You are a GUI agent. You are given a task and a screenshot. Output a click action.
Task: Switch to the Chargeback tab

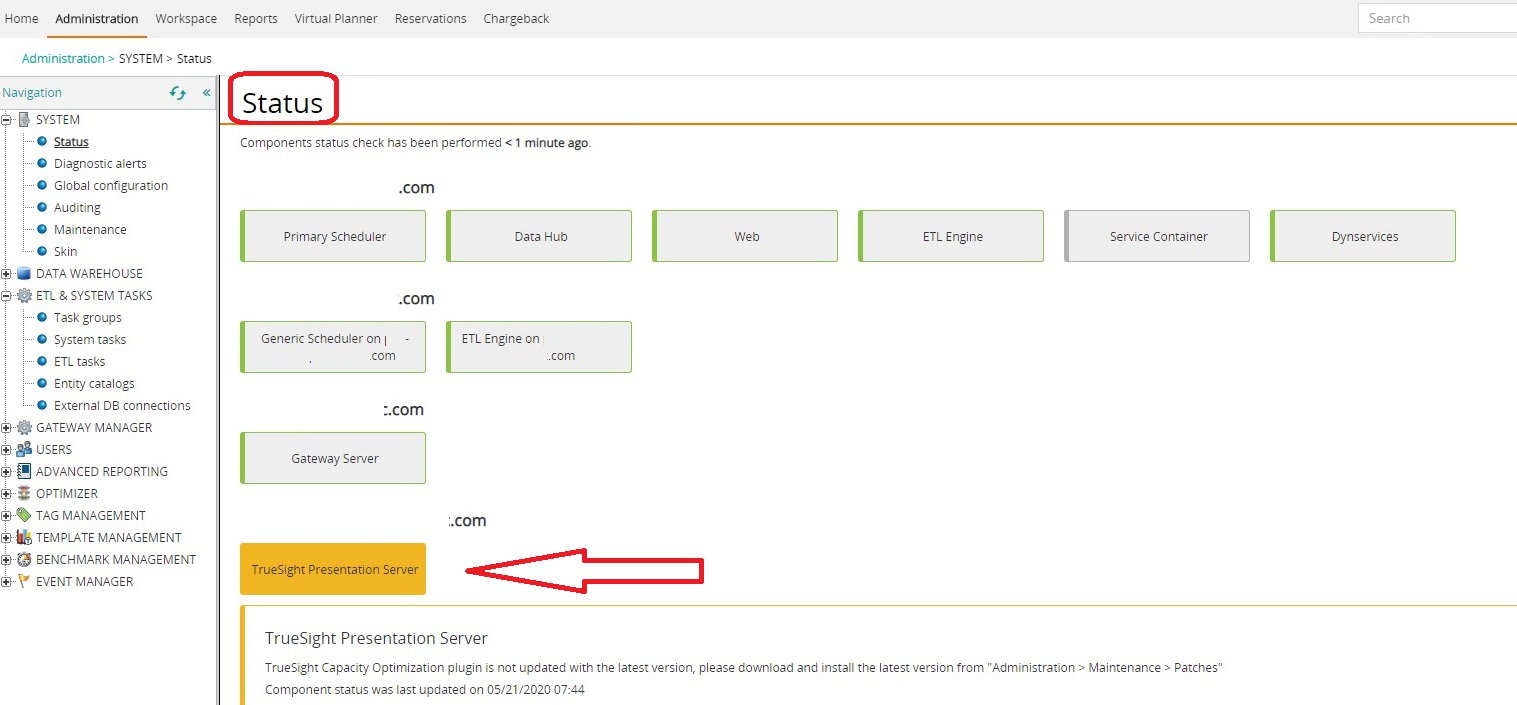516,19
